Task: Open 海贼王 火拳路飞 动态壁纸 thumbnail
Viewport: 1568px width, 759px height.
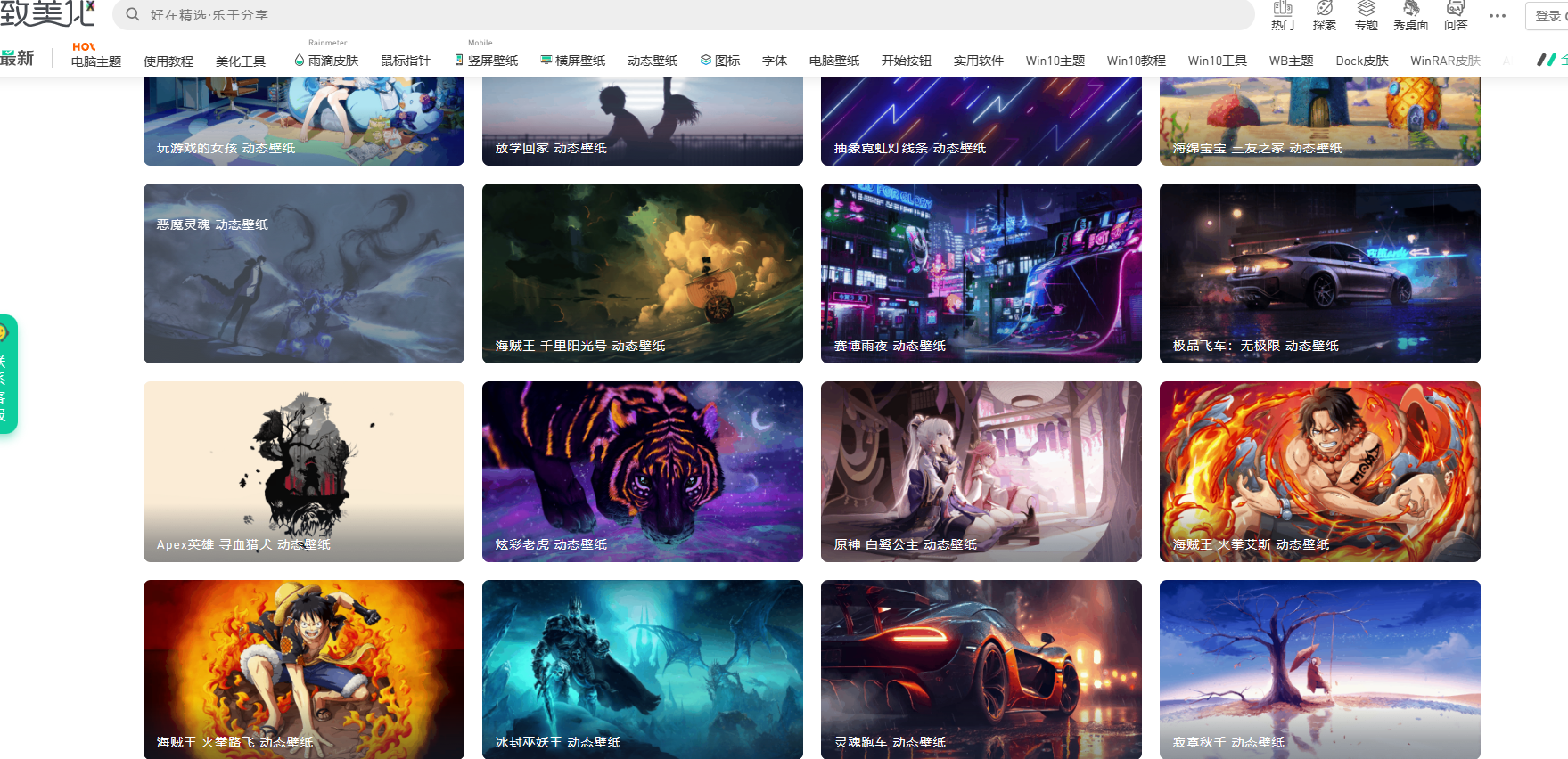Action: click(x=304, y=669)
